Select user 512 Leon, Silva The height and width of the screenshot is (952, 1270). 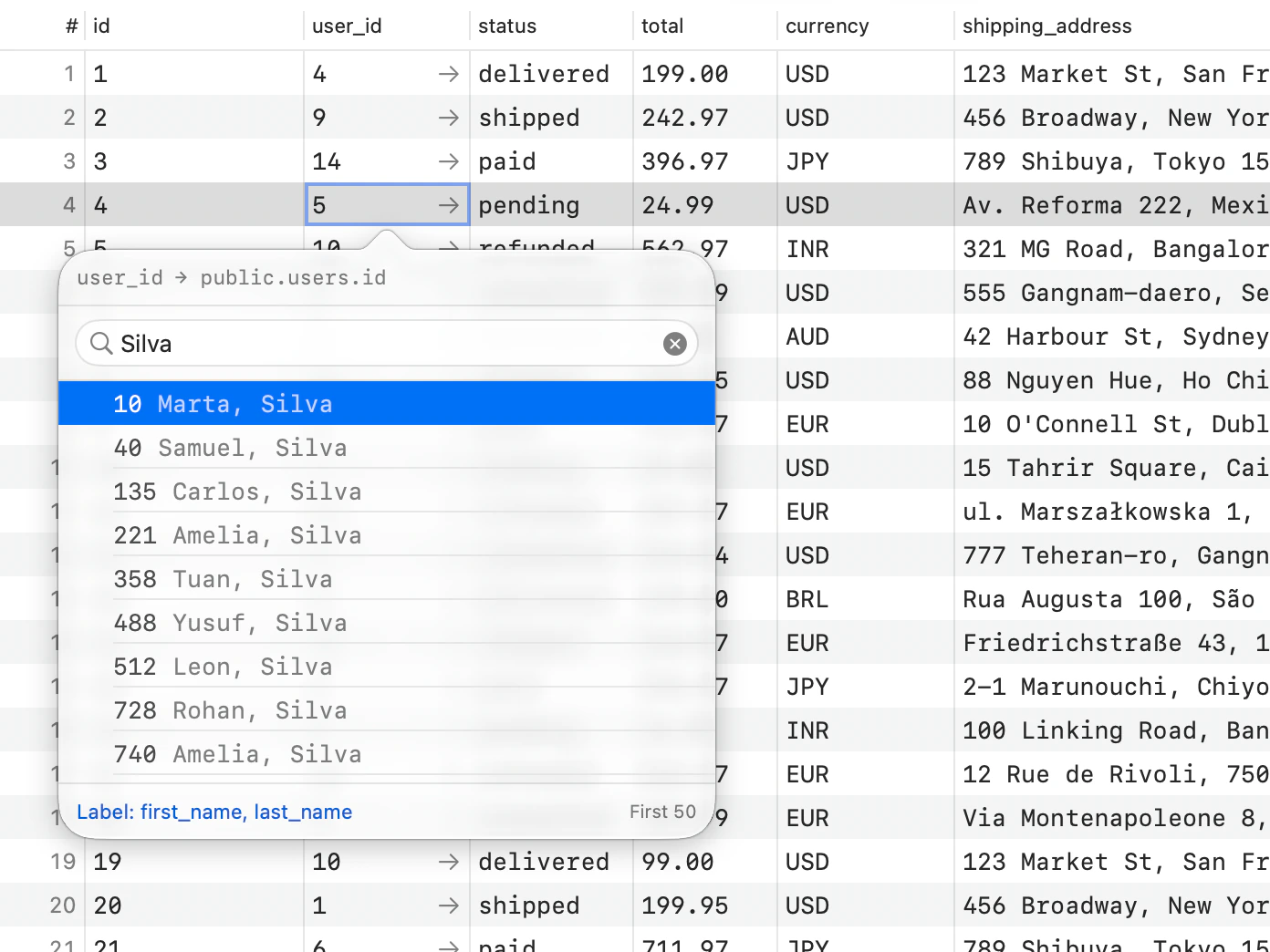[387, 667]
